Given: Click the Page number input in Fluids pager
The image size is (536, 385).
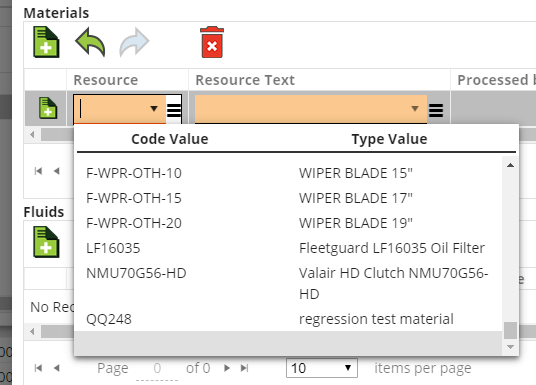Looking at the screenshot, I should (x=157, y=369).
